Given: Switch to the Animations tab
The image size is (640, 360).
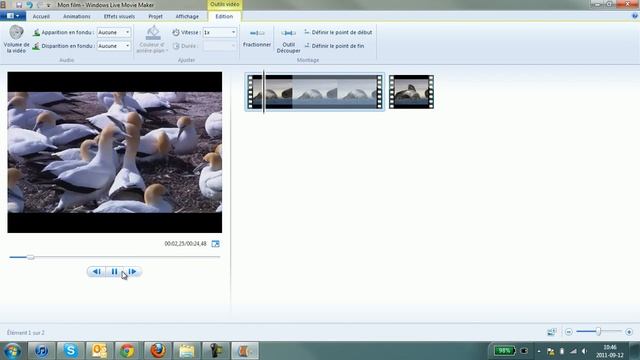Looking at the screenshot, I should (x=77, y=16).
